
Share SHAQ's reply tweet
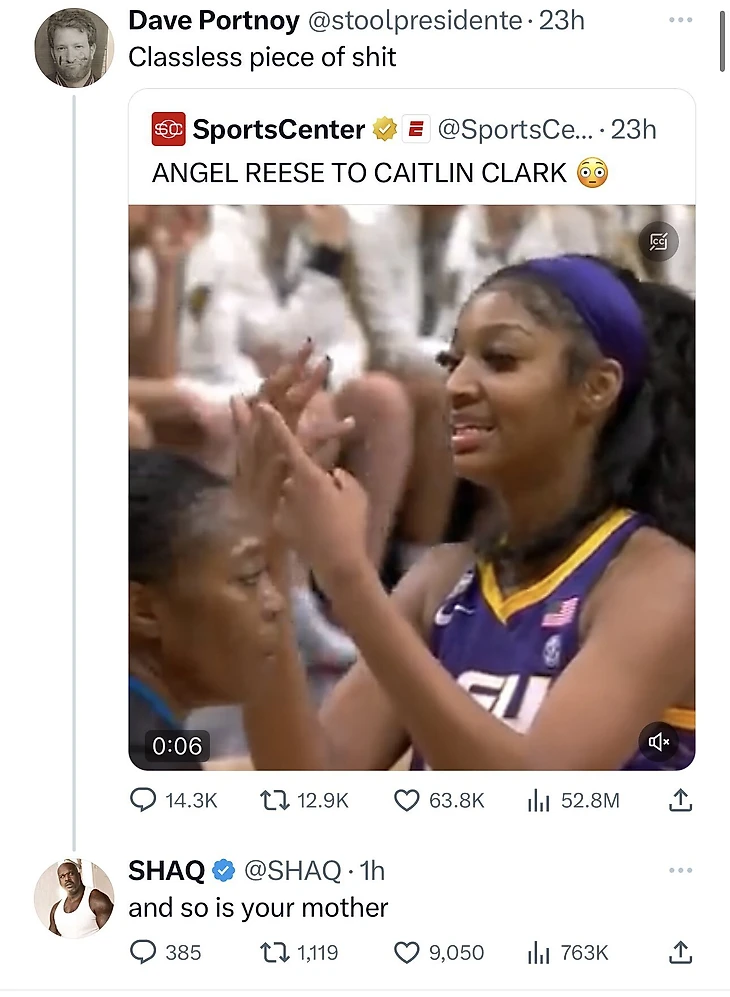[680, 952]
